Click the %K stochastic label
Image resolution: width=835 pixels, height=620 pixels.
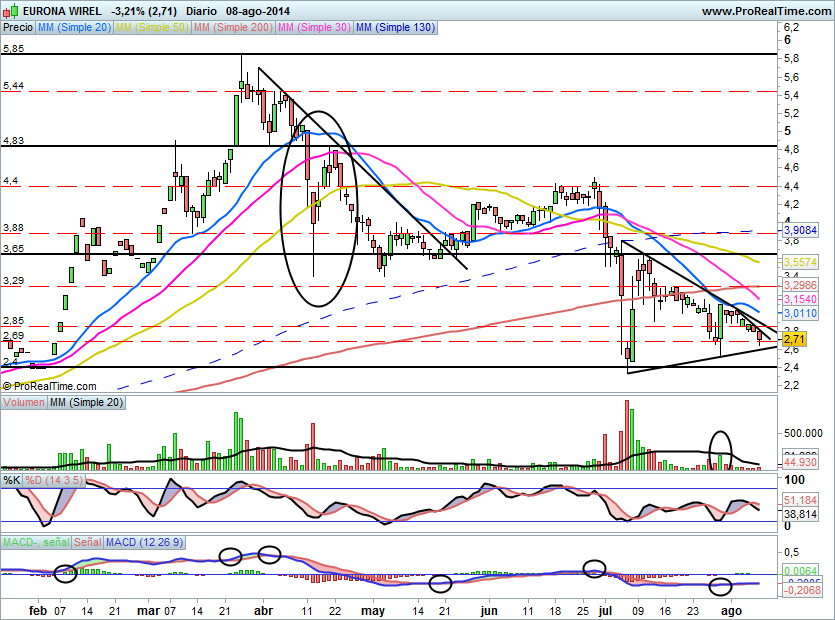tap(12, 480)
